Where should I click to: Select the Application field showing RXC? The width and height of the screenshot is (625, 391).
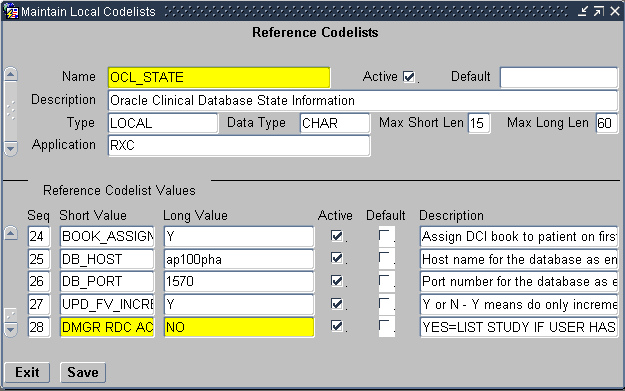pos(239,145)
